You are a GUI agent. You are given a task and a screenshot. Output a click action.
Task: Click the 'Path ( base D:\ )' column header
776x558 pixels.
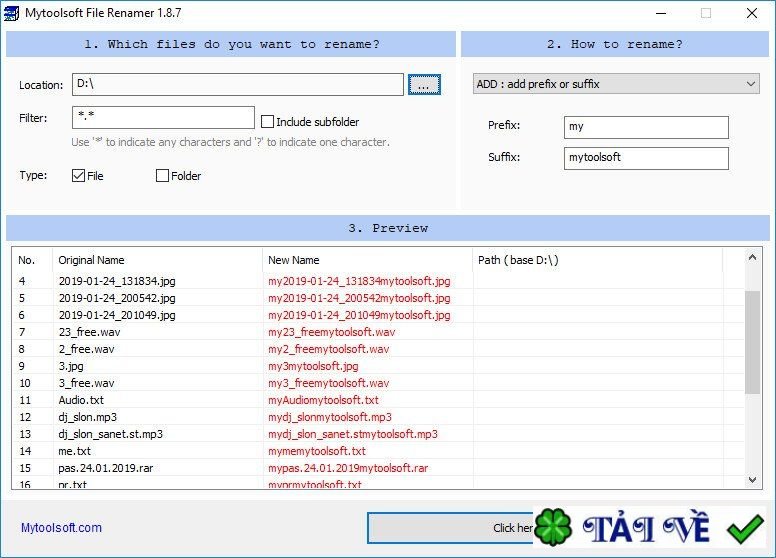click(x=597, y=260)
